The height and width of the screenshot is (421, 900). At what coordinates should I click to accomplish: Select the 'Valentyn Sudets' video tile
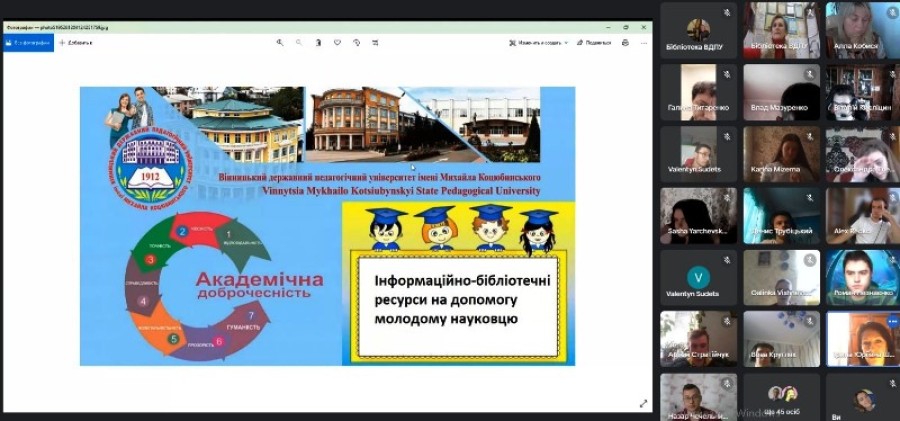tap(699, 154)
